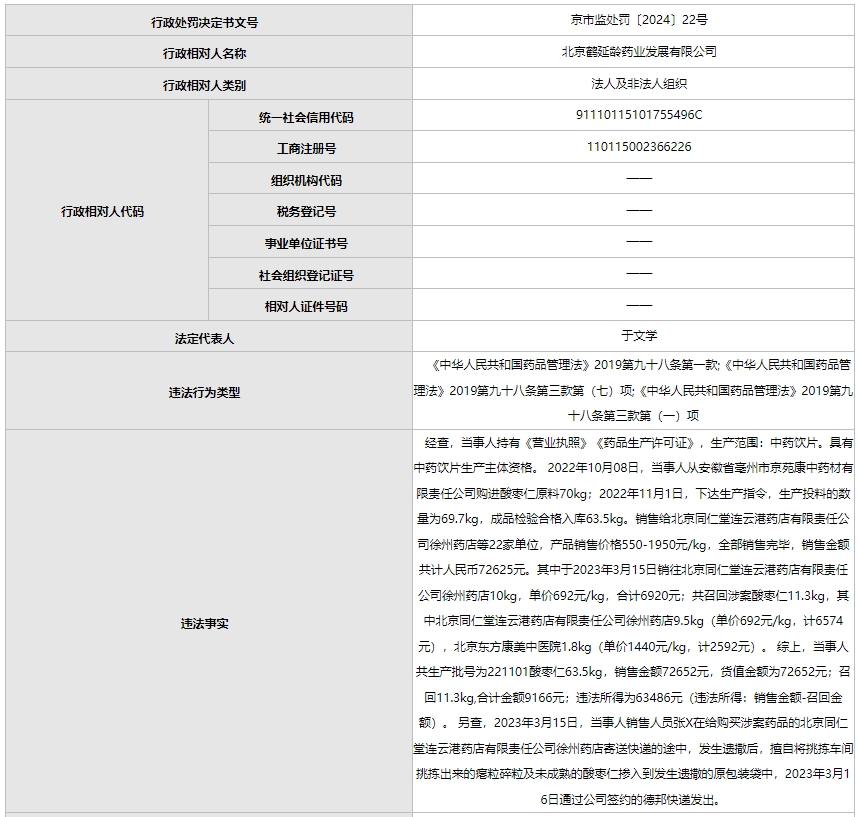This screenshot has height=817, width=859.
Task: Click the dash value beside "组织机构代码"
Action: [x=639, y=178]
